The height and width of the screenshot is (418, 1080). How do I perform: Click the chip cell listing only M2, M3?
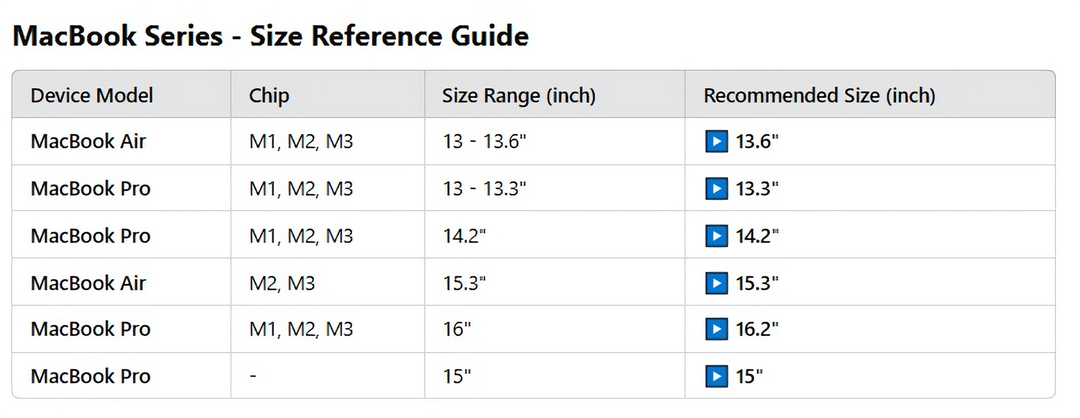[x=282, y=283]
